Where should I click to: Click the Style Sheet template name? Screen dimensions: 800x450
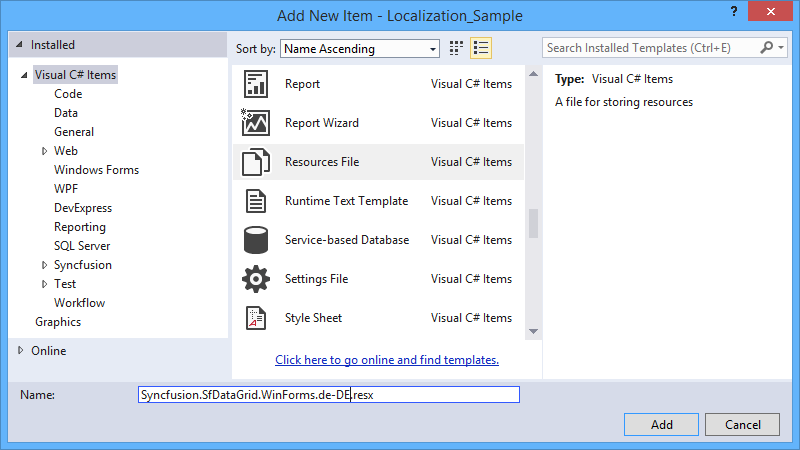[x=313, y=318]
